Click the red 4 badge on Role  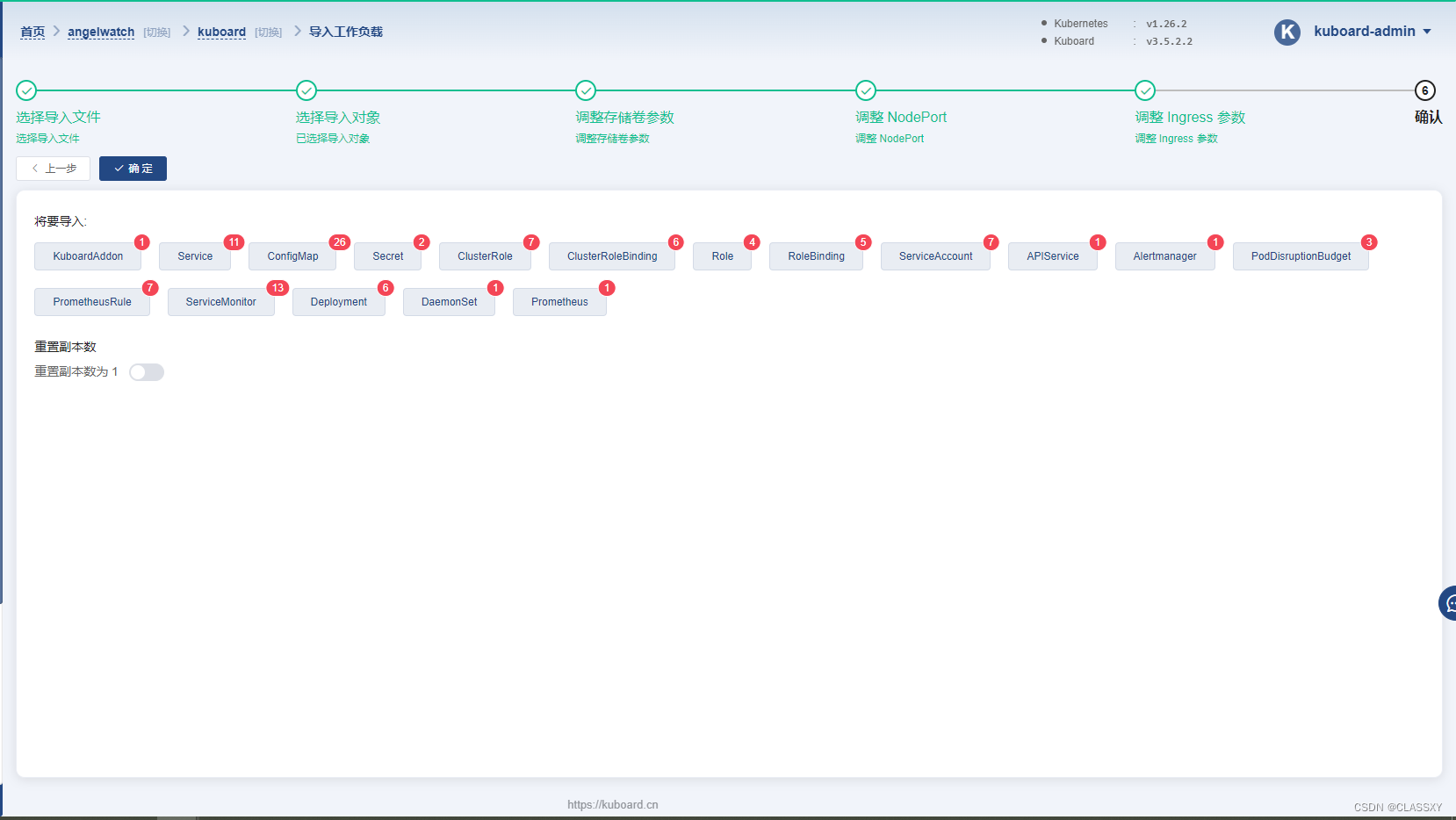(x=752, y=242)
